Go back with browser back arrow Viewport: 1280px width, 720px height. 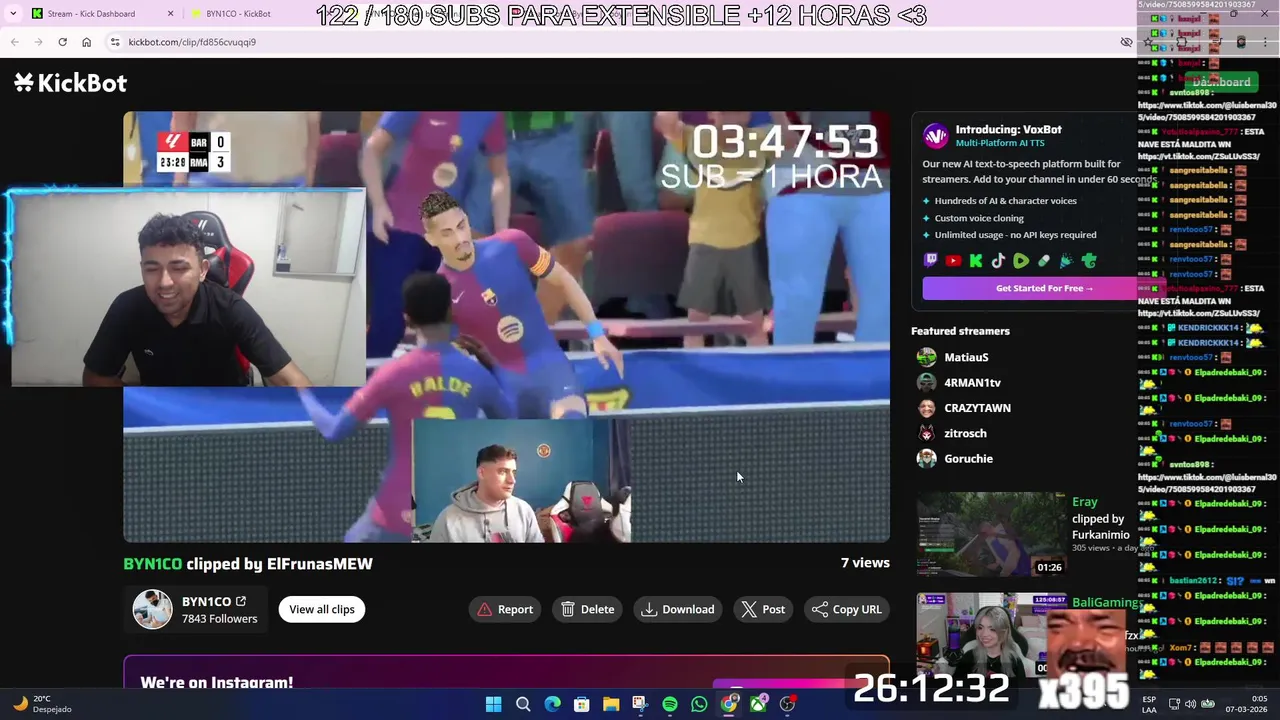pos(14,42)
